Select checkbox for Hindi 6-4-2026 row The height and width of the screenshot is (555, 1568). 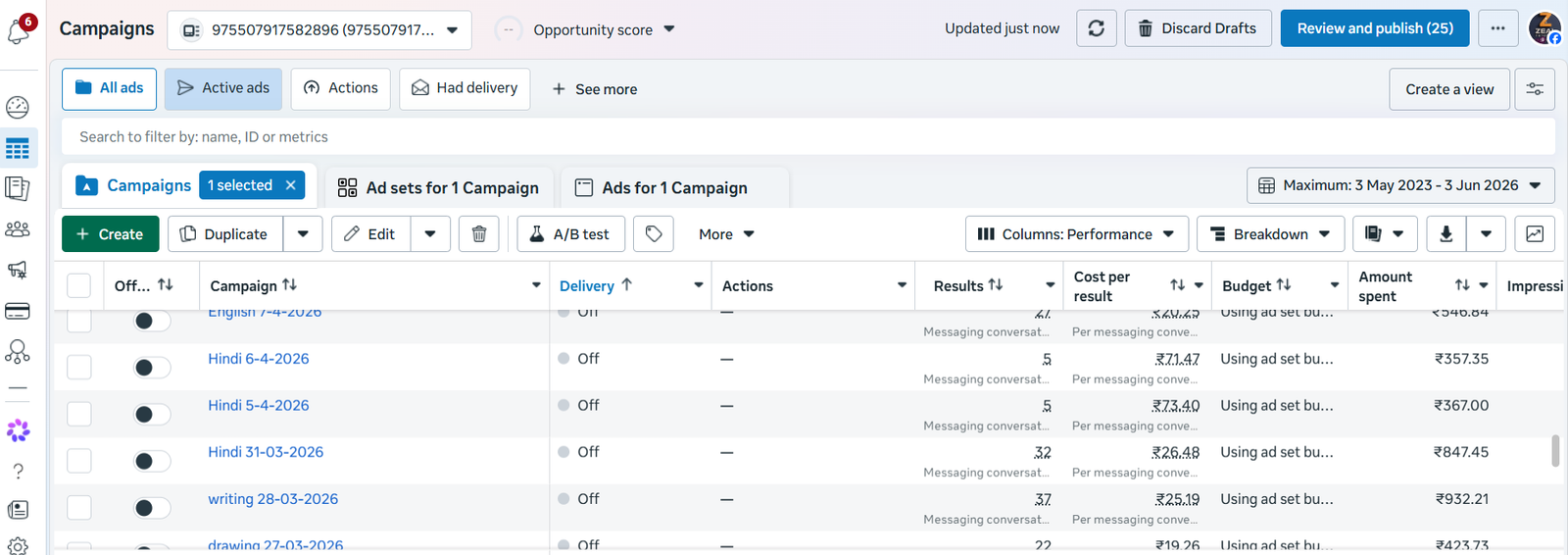tap(78, 367)
